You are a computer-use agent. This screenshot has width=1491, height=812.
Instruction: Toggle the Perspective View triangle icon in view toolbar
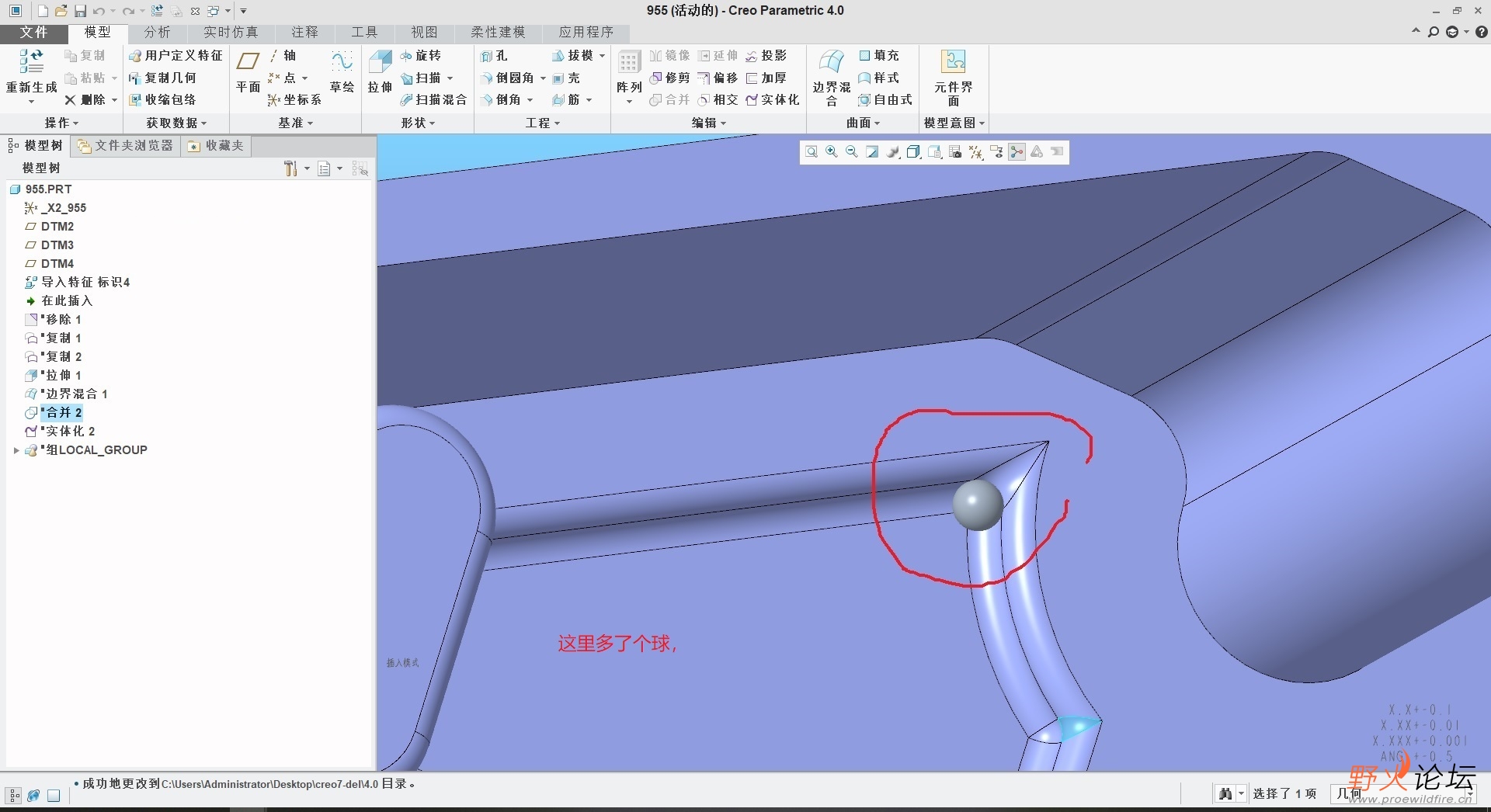(1037, 152)
